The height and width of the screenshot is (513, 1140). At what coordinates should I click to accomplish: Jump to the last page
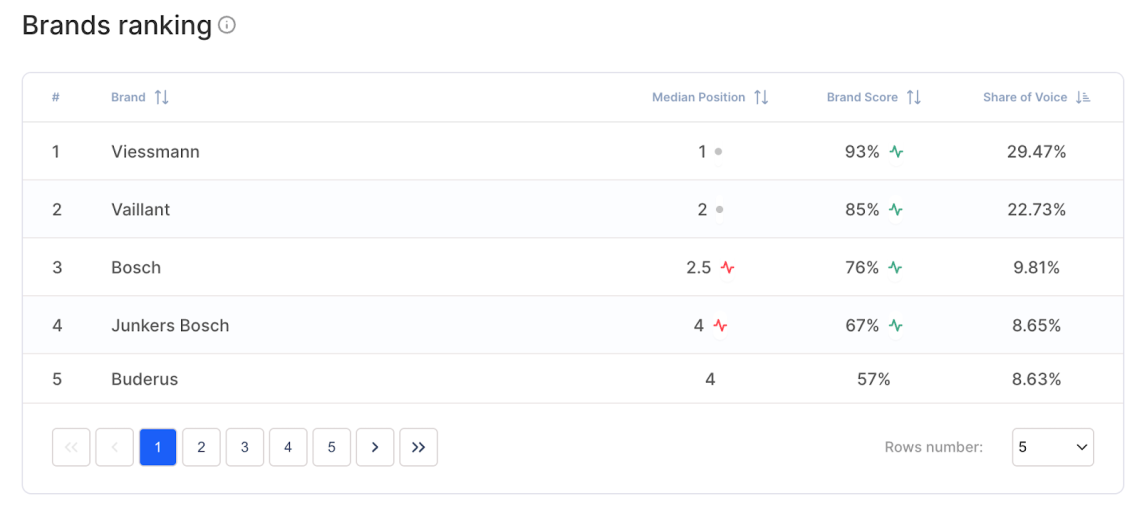tap(418, 447)
